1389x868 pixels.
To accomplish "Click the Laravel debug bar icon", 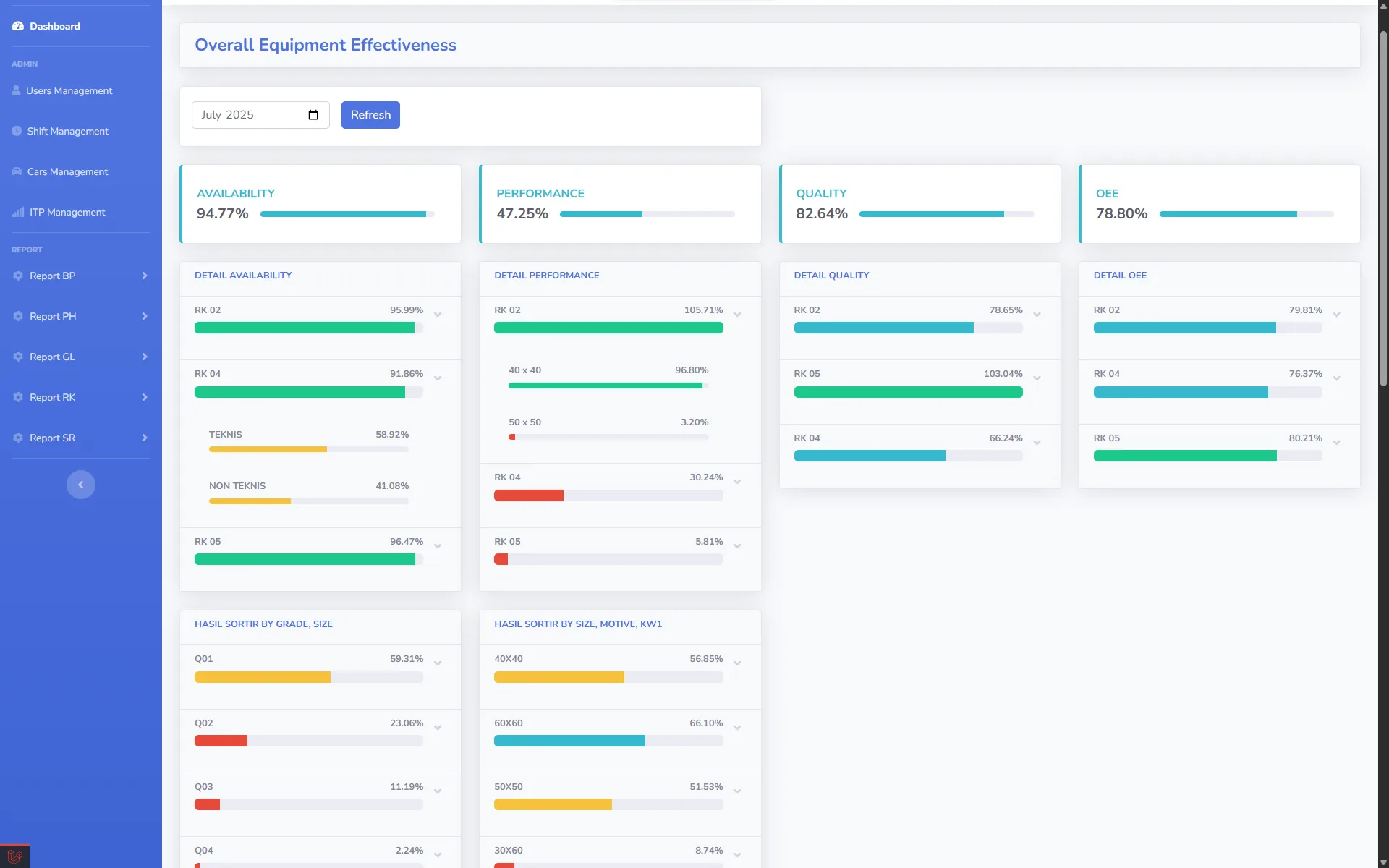I will 14,857.
